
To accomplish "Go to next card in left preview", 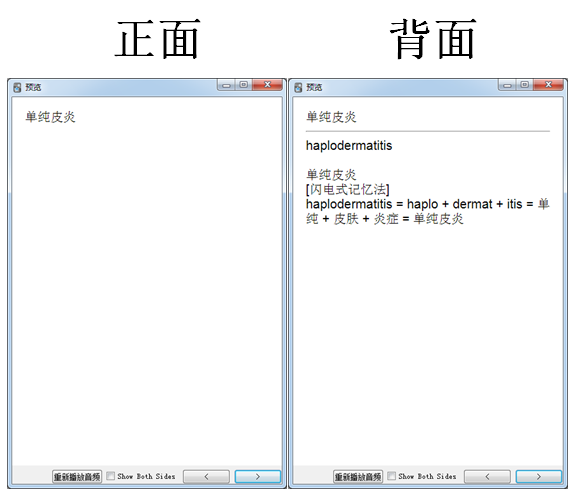I will click(258, 477).
